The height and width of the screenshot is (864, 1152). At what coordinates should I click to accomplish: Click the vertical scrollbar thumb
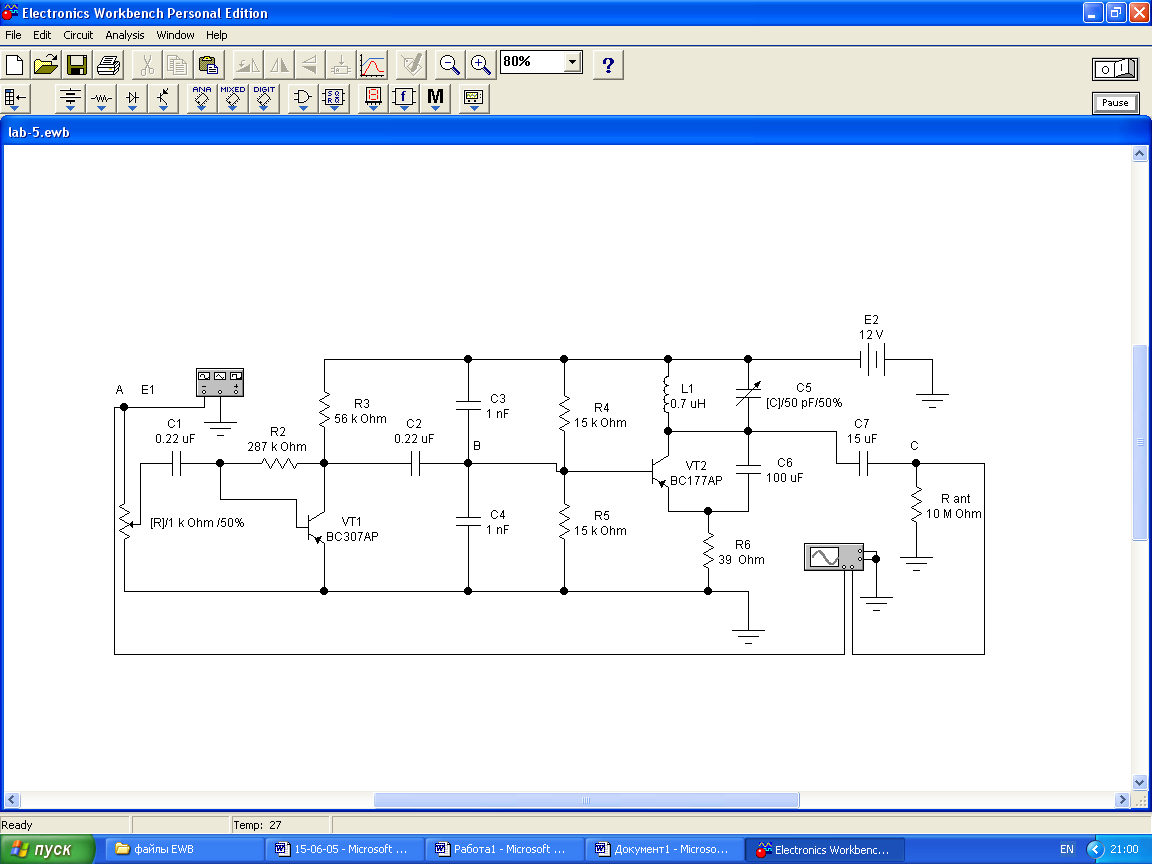[x=1140, y=442]
